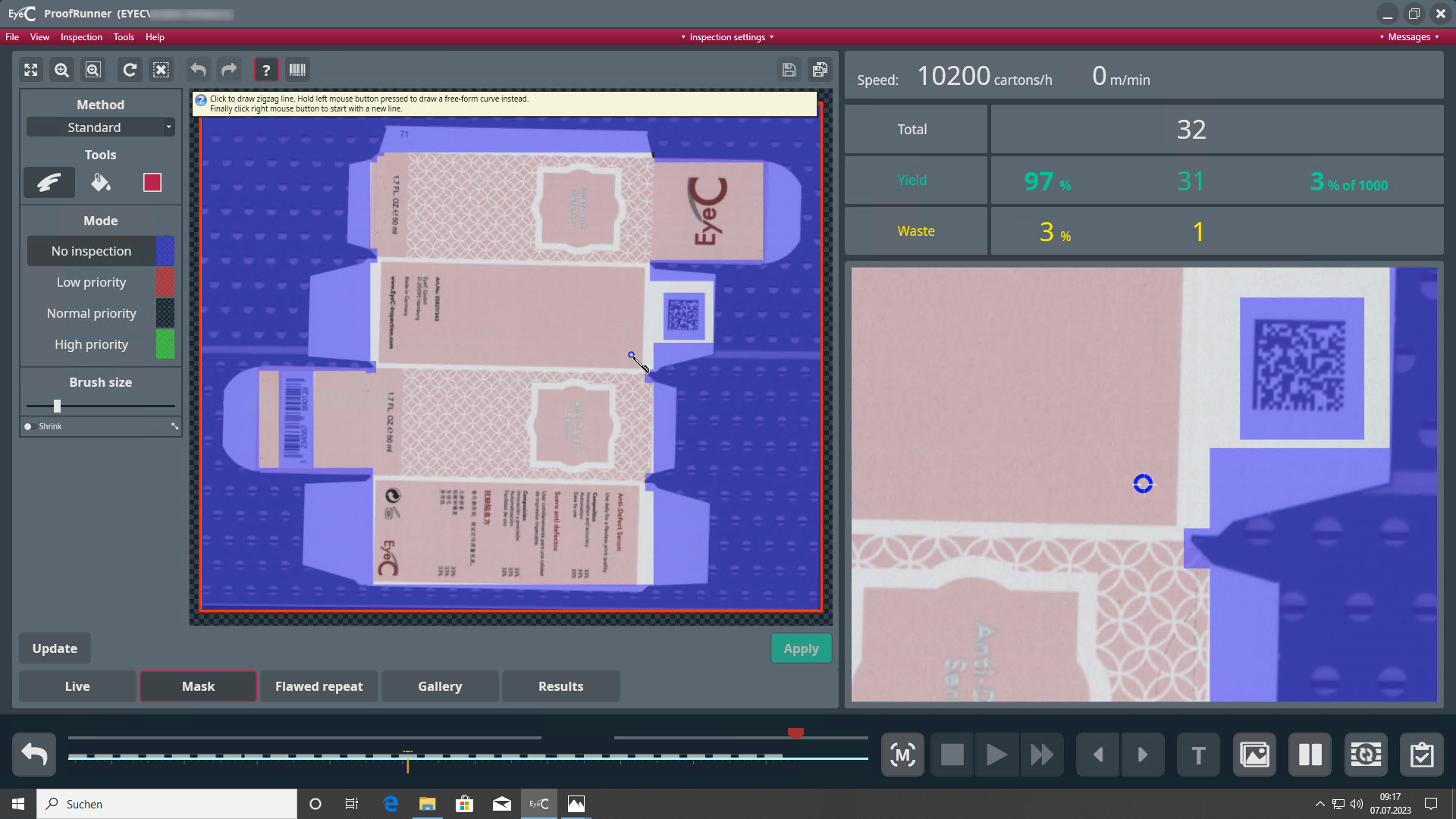
Task: Switch to the Flawed repeat tab
Action: [x=318, y=686]
